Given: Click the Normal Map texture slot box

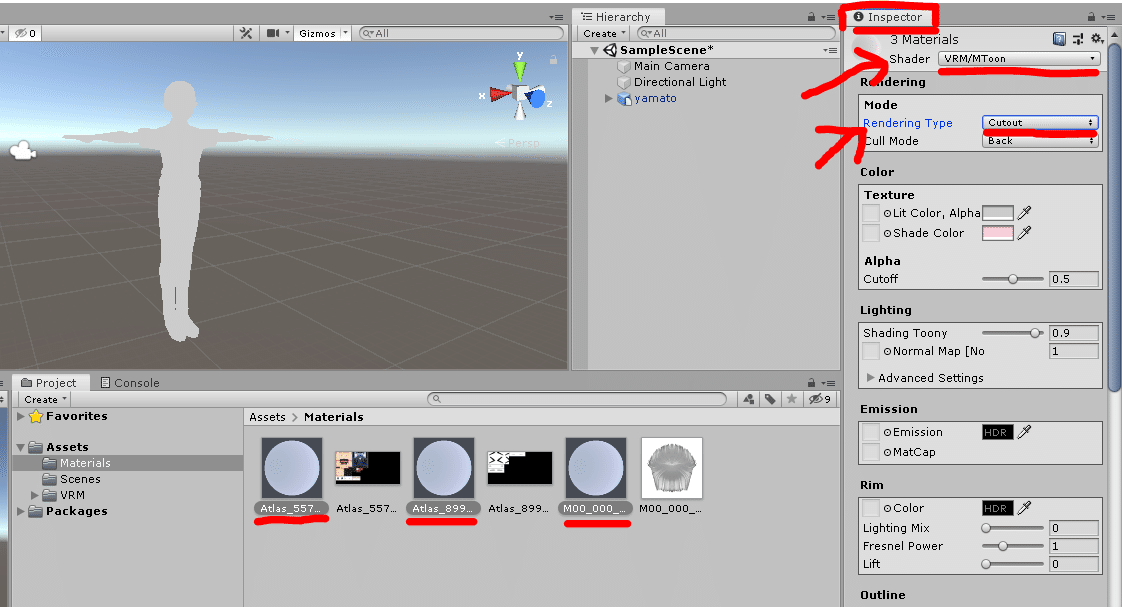Looking at the screenshot, I should coord(871,351).
